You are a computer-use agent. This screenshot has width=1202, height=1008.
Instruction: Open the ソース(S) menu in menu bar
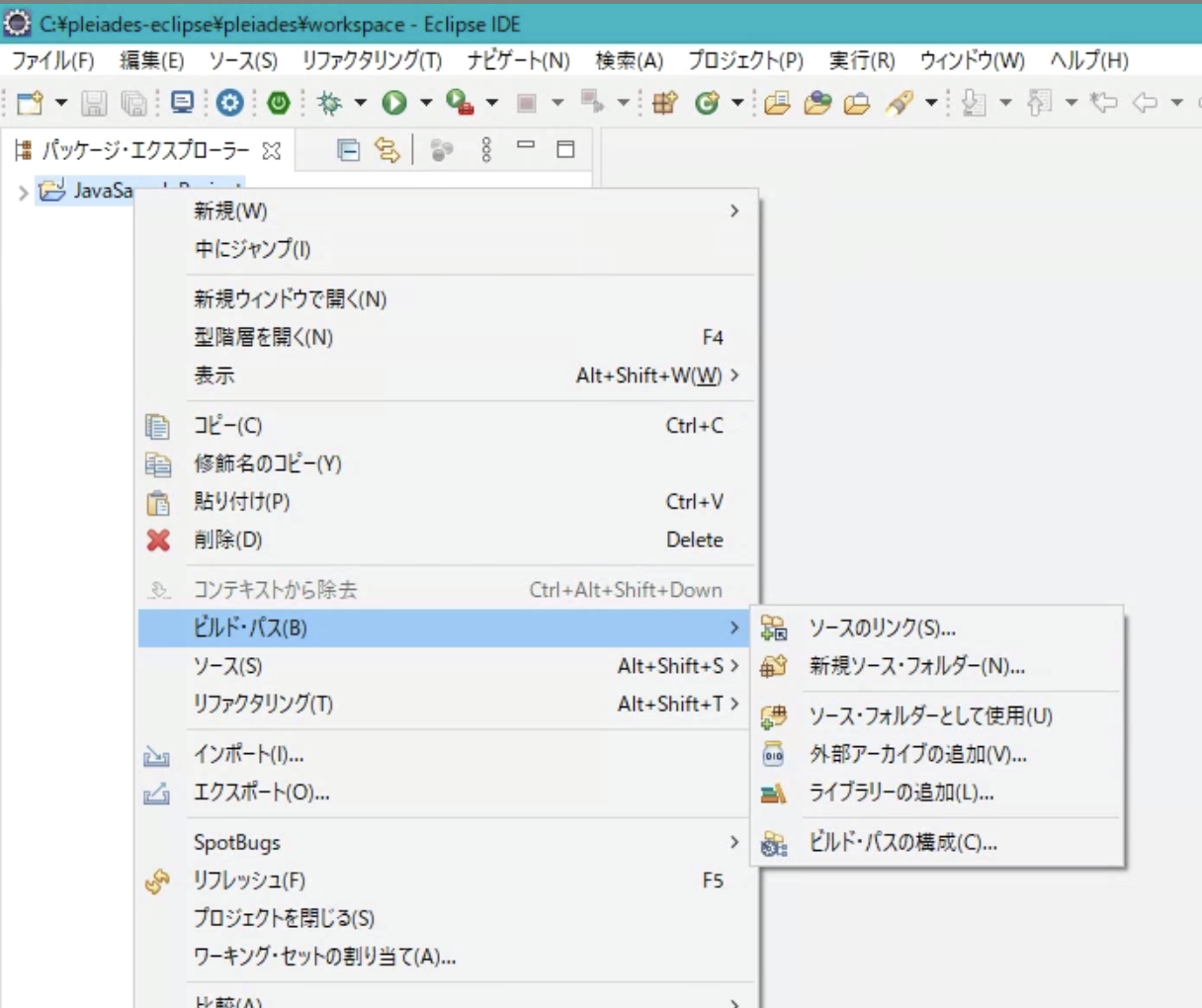(x=243, y=60)
